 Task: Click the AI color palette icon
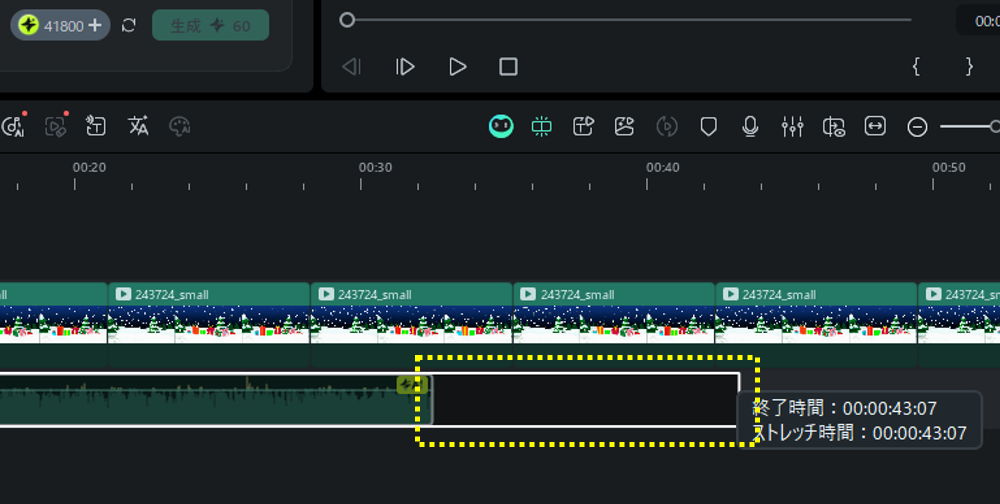180,126
